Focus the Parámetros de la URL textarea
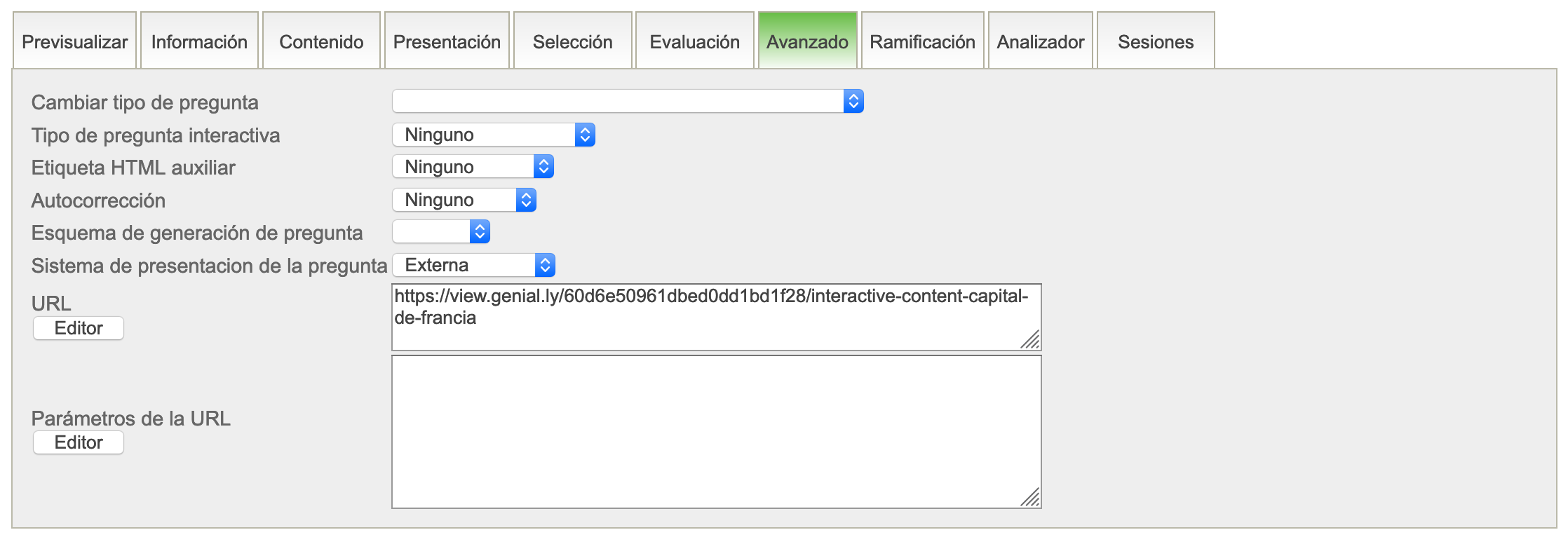The height and width of the screenshot is (537, 1568). point(715,431)
